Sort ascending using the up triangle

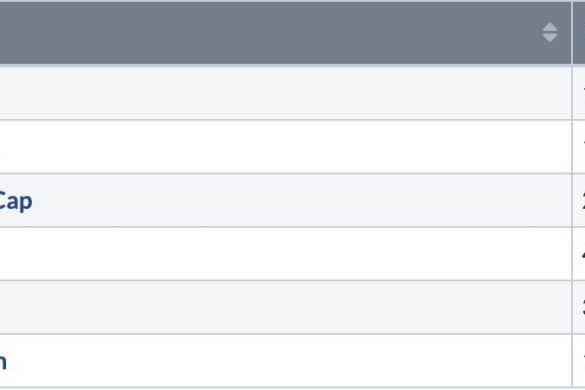point(550,27)
